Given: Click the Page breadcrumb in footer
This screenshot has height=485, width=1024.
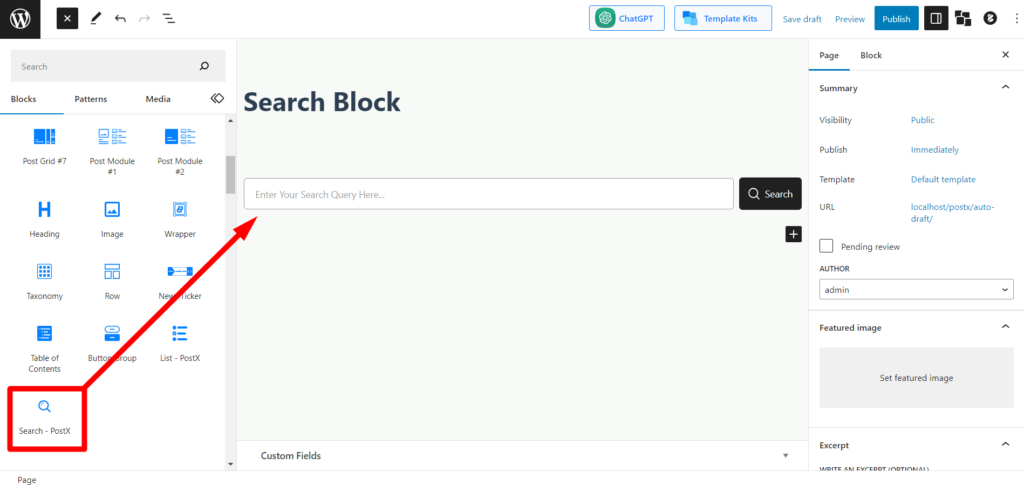Looking at the screenshot, I should [27, 480].
